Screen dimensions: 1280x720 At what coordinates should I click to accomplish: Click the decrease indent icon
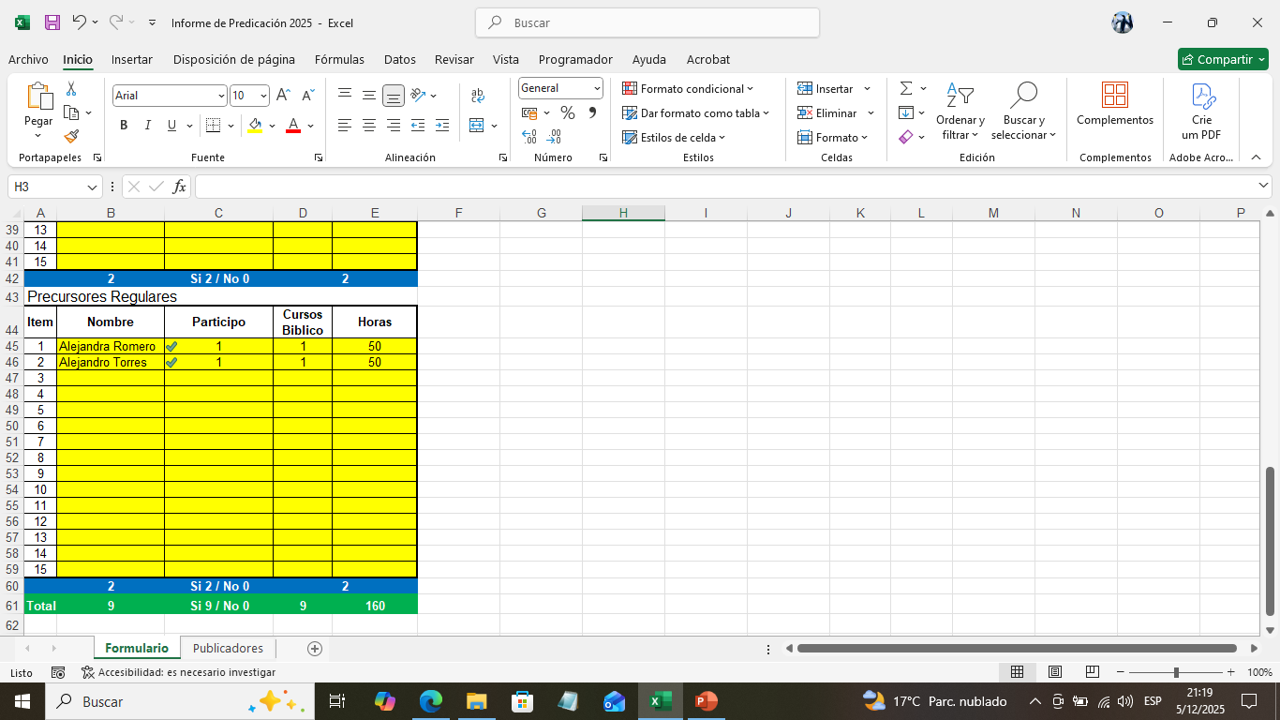[418, 125]
